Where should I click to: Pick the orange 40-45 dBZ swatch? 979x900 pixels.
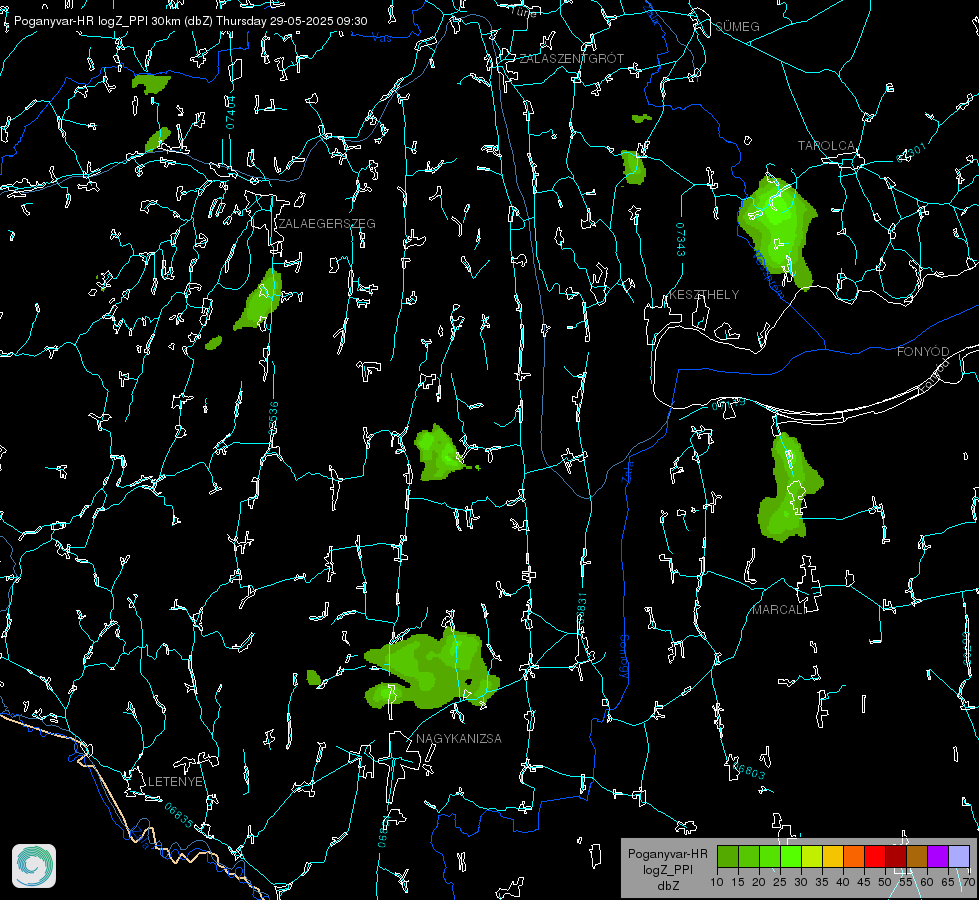pos(854,856)
